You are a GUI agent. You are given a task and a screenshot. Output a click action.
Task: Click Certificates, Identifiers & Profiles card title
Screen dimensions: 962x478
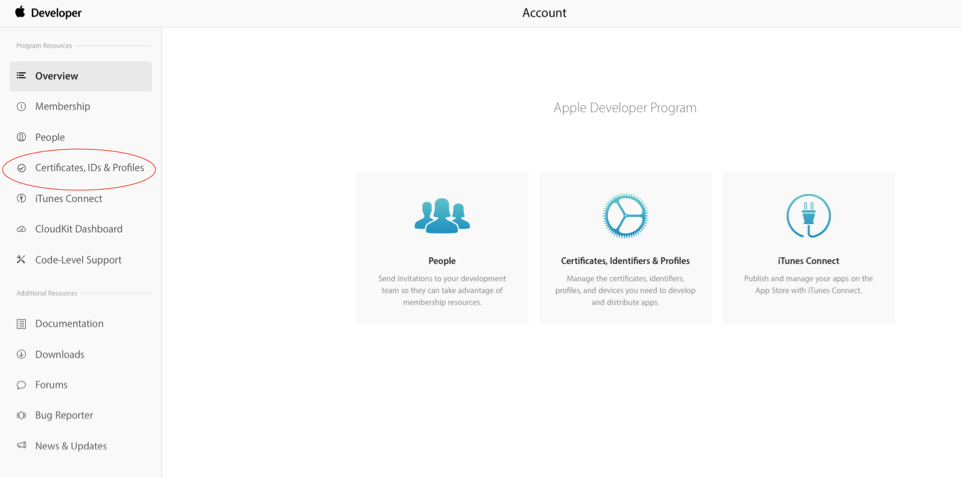coord(625,261)
